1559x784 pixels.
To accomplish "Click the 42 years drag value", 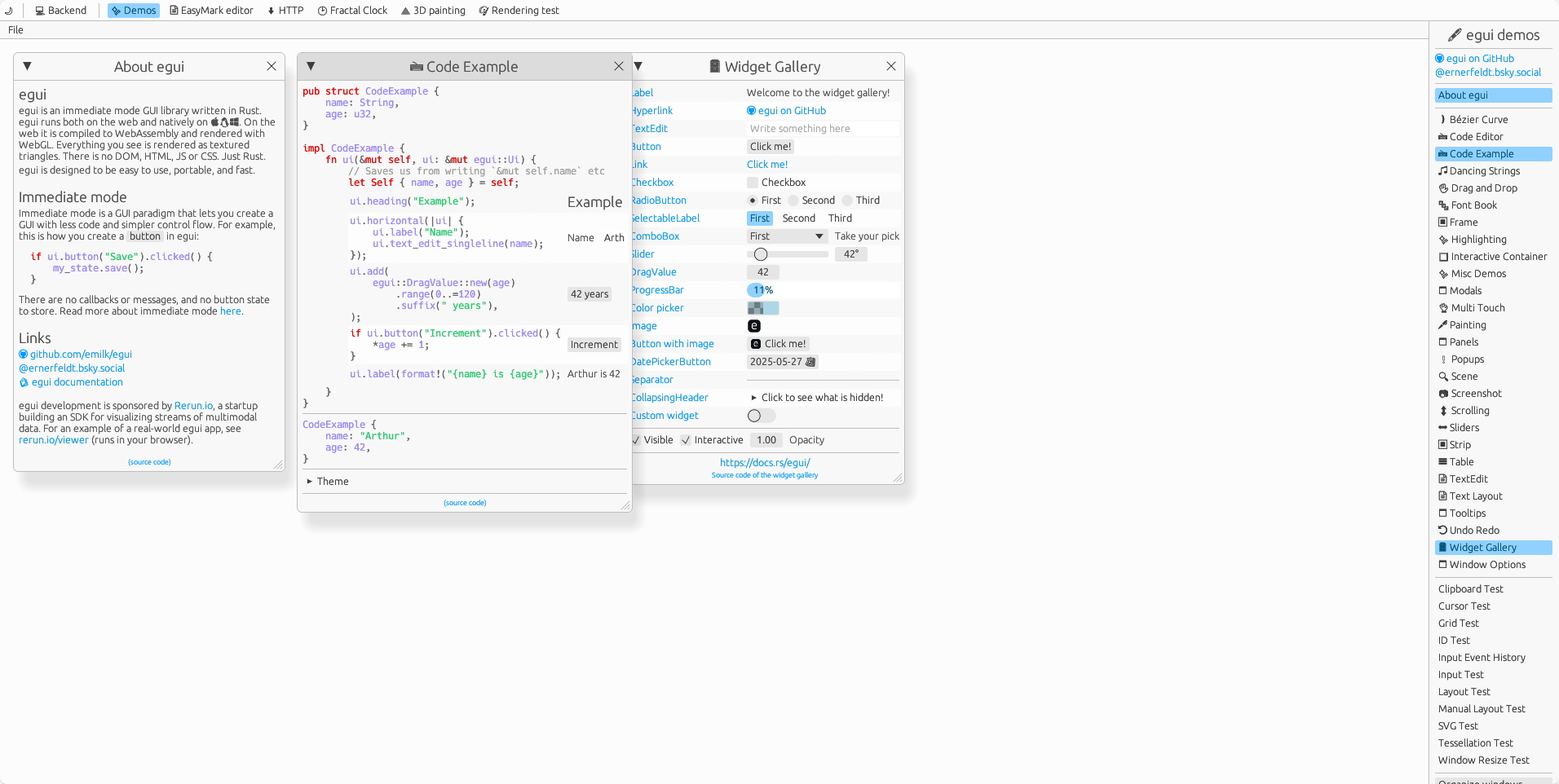I will click(590, 294).
